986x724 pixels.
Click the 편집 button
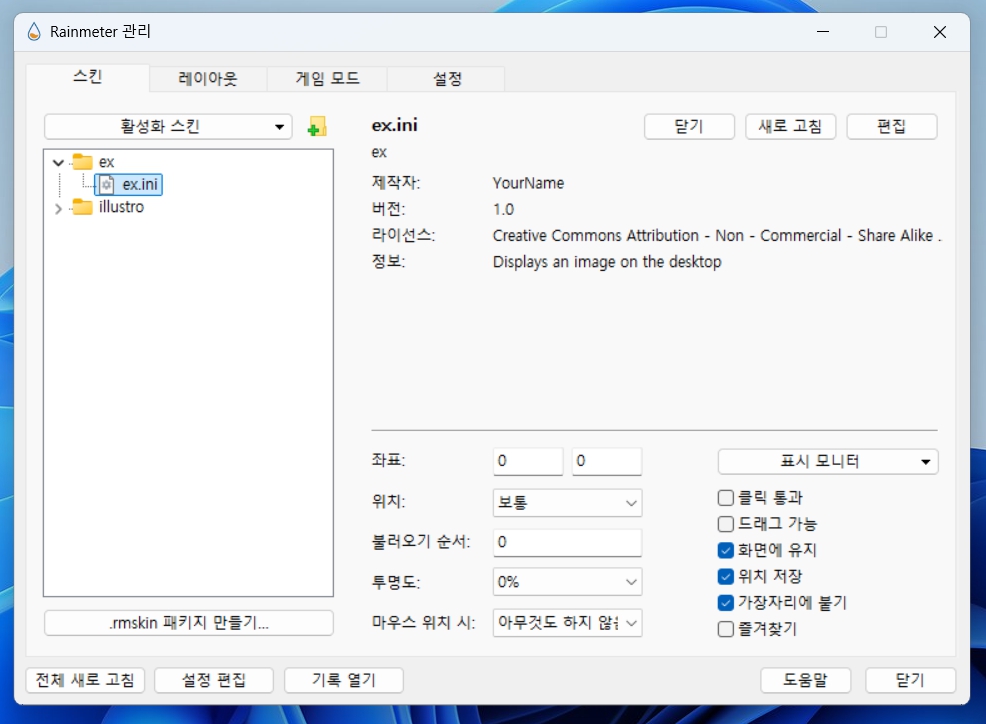[x=892, y=126]
